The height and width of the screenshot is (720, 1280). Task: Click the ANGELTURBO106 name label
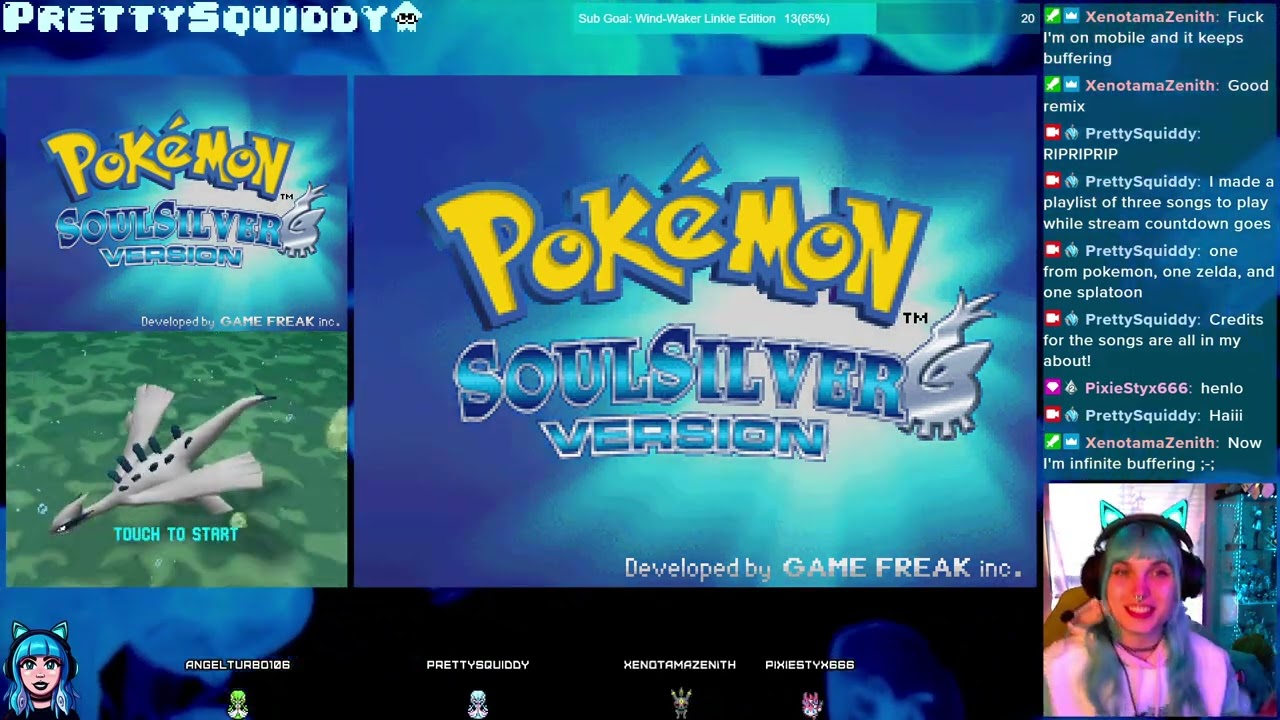point(238,665)
